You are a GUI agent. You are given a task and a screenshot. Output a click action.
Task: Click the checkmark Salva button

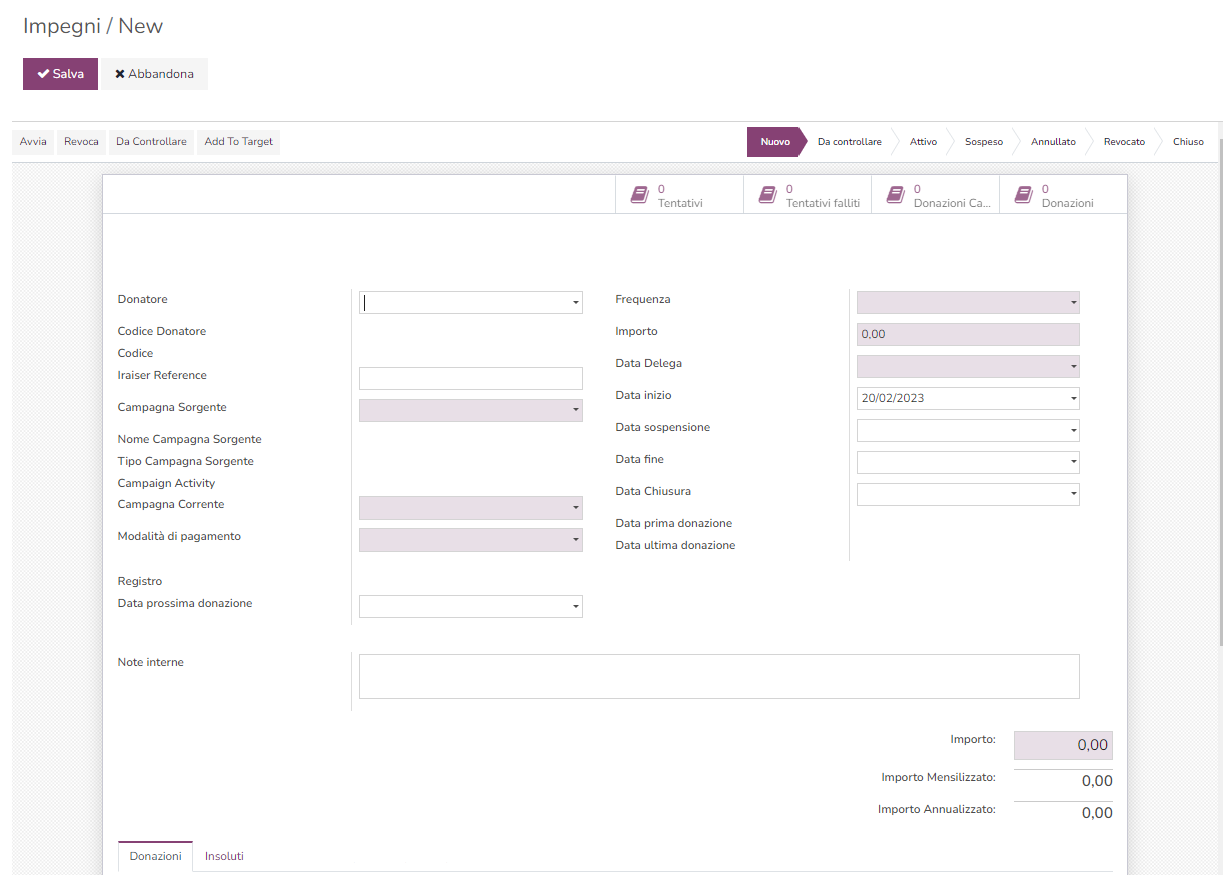pos(60,74)
